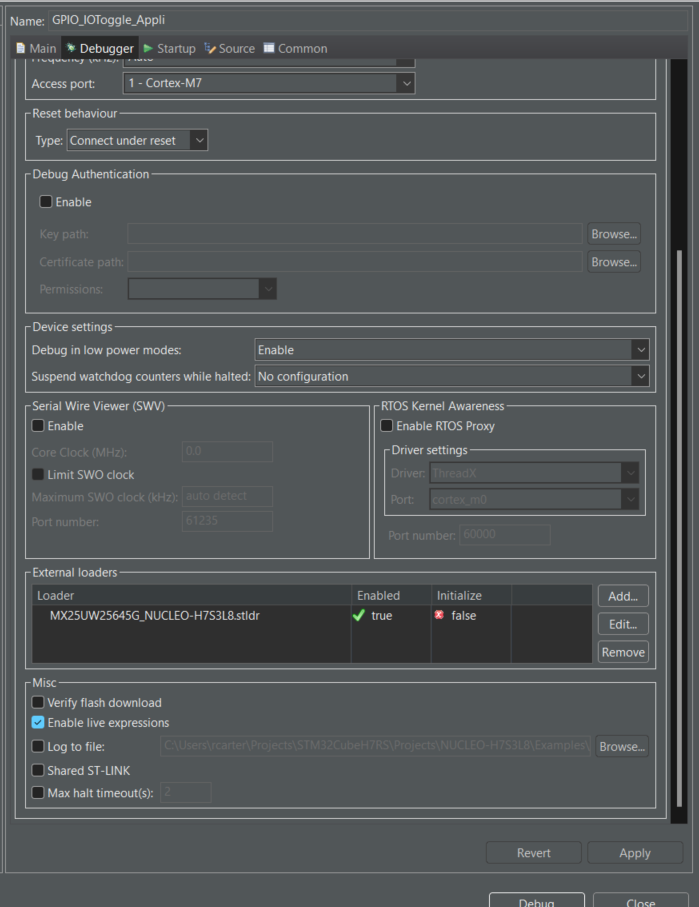Open Suspend watchdog counters dropdown
This screenshot has width=699, height=907.
(452, 377)
